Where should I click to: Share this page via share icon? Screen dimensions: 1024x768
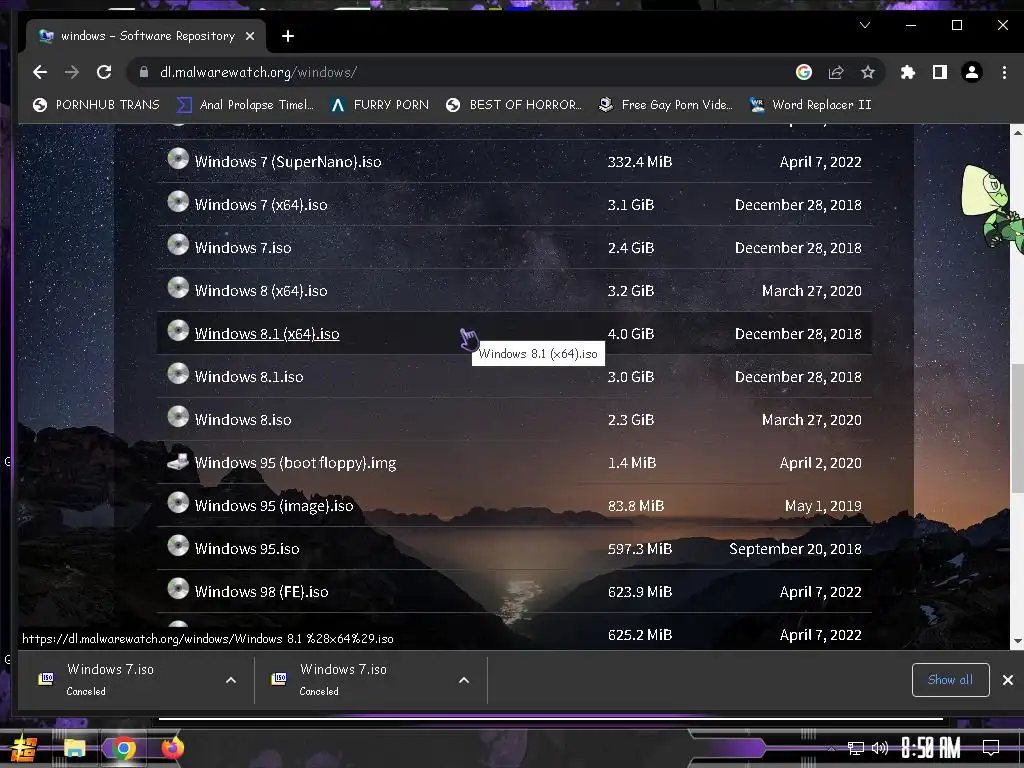(836, 72)
